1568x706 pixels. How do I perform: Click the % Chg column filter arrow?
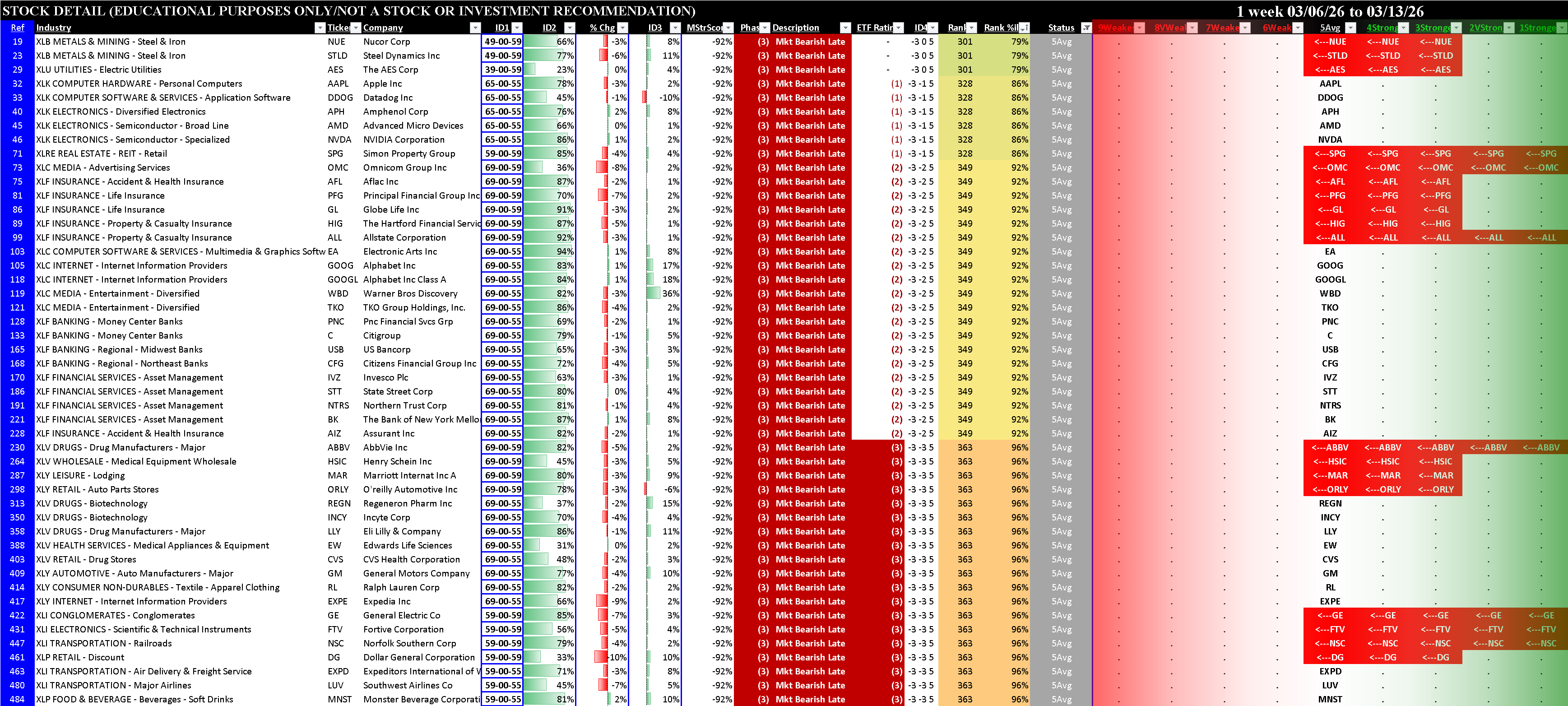622,28
